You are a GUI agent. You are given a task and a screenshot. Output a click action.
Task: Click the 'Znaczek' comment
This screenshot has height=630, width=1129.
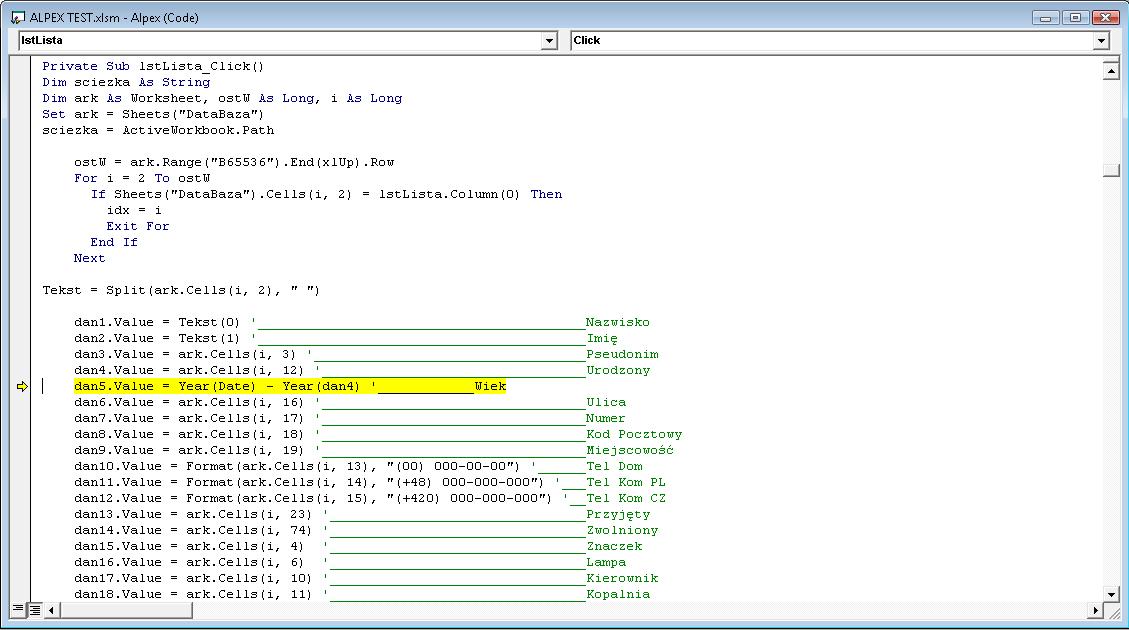(x=614, y=546)
